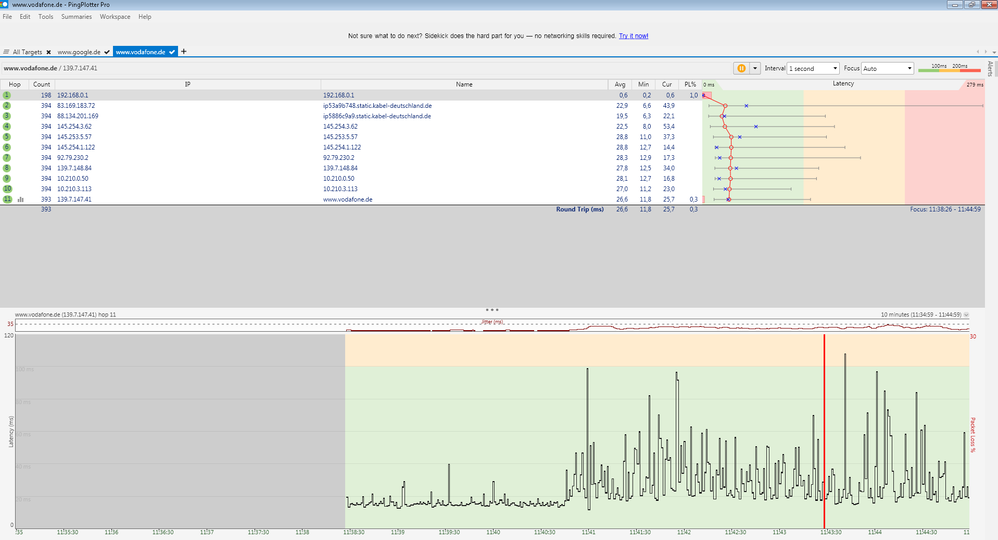Viewport: 998px width, 540px height.
Task: Click IP 83.169.183.72 in hop 2
Action: tap(76, 106)
